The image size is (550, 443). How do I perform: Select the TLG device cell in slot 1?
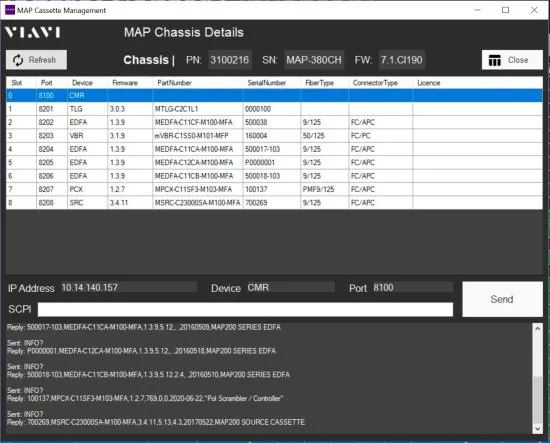87,109
